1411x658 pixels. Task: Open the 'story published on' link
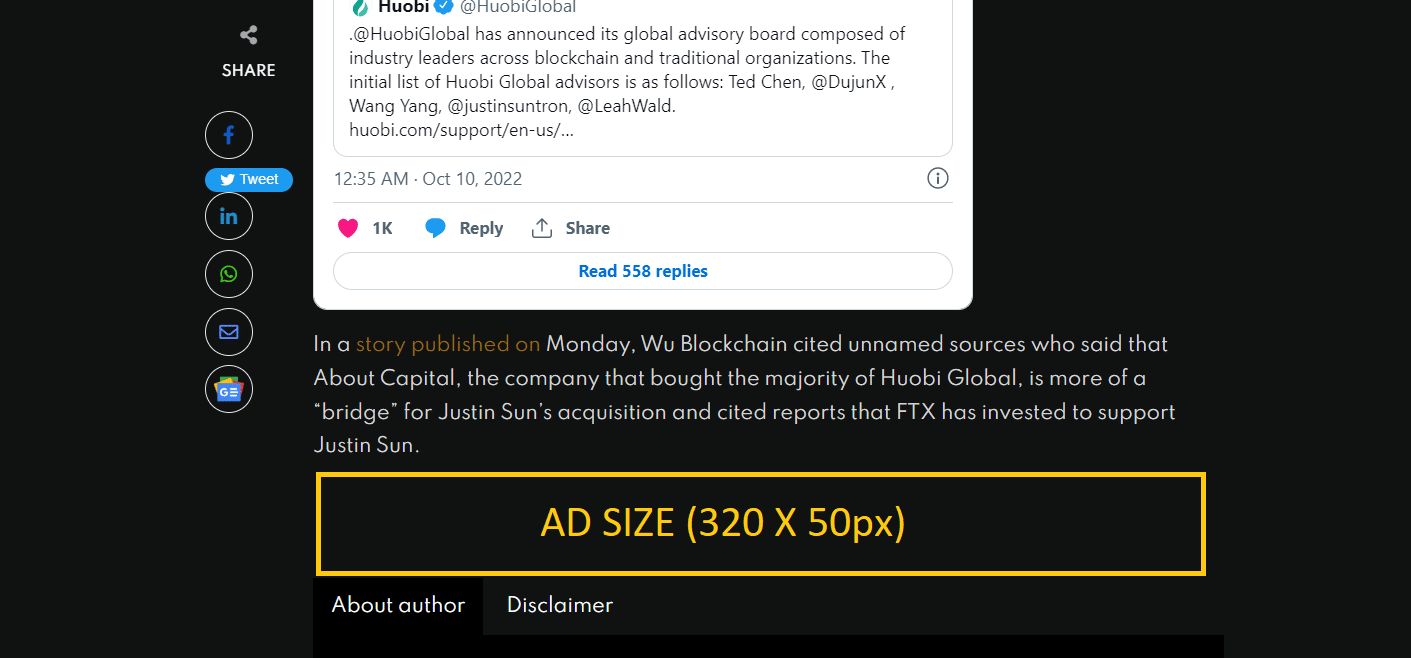tap(448, 344)
